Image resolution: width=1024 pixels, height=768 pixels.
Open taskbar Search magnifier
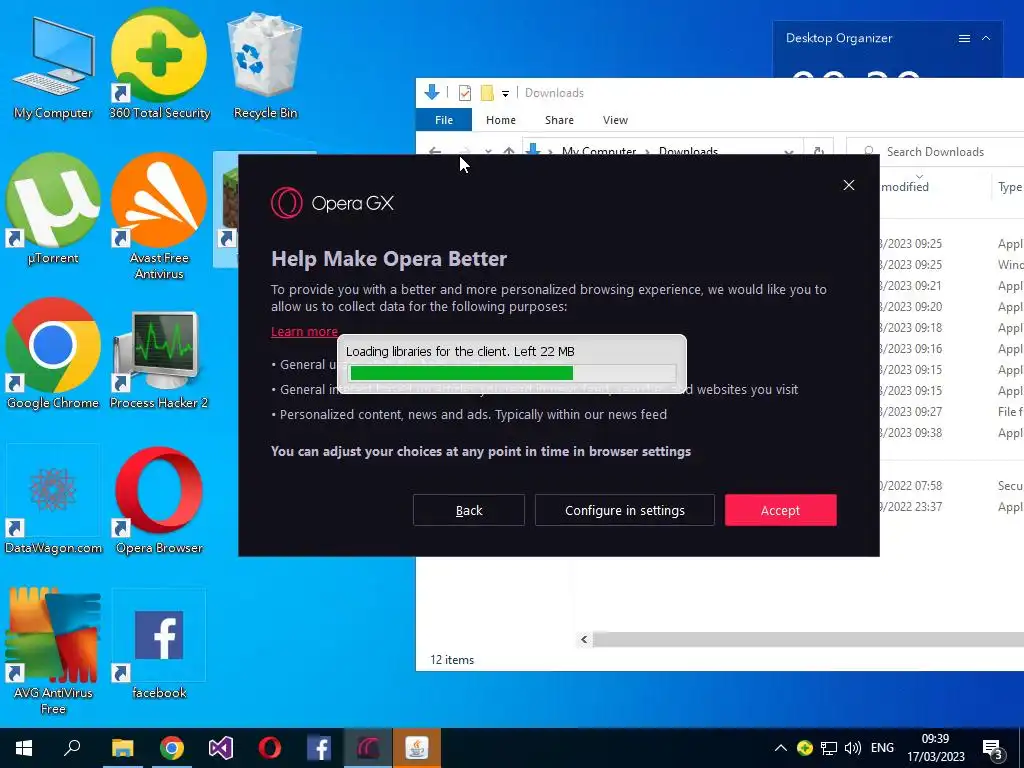[x=72, y=748]
